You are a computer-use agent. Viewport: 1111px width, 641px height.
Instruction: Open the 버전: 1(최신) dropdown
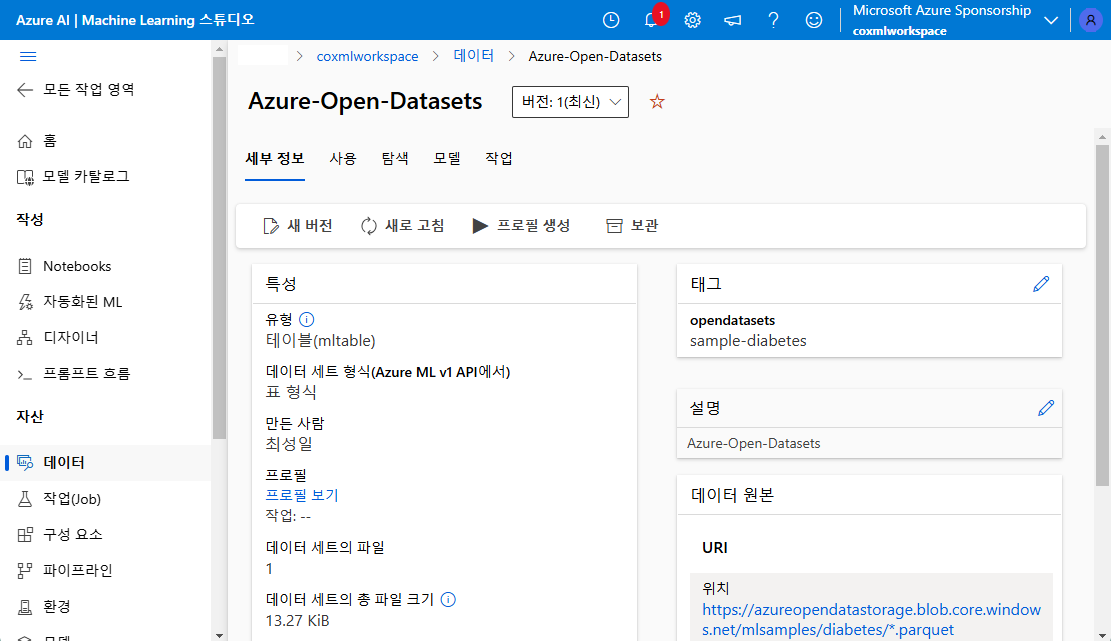[570, 102]
